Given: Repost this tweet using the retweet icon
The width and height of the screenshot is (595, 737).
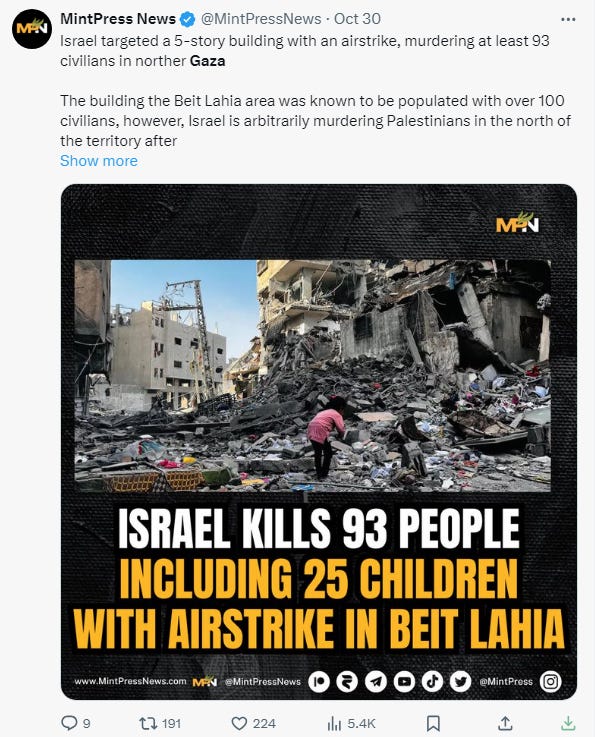Looking at the screenshot, I should [148, 723].
